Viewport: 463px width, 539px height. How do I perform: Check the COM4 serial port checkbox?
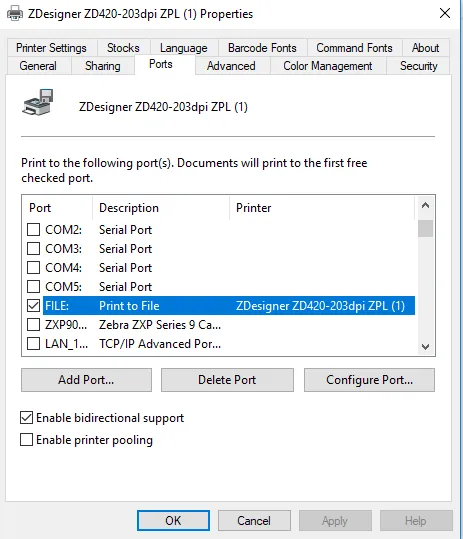33,267
